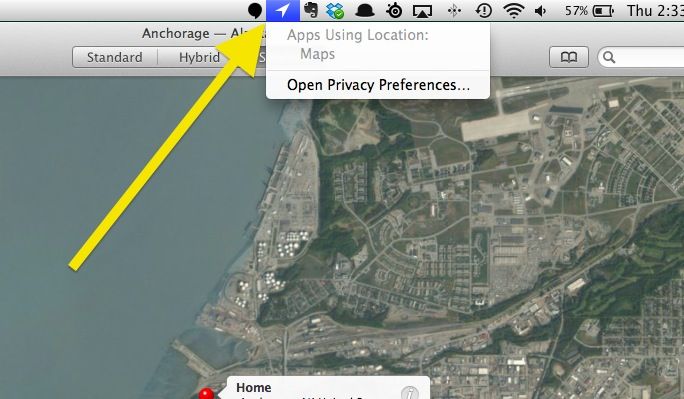The image size is (684, 399).
Task: Click the bowler hat menu bar icon
Action: click(x=365, y=10)
